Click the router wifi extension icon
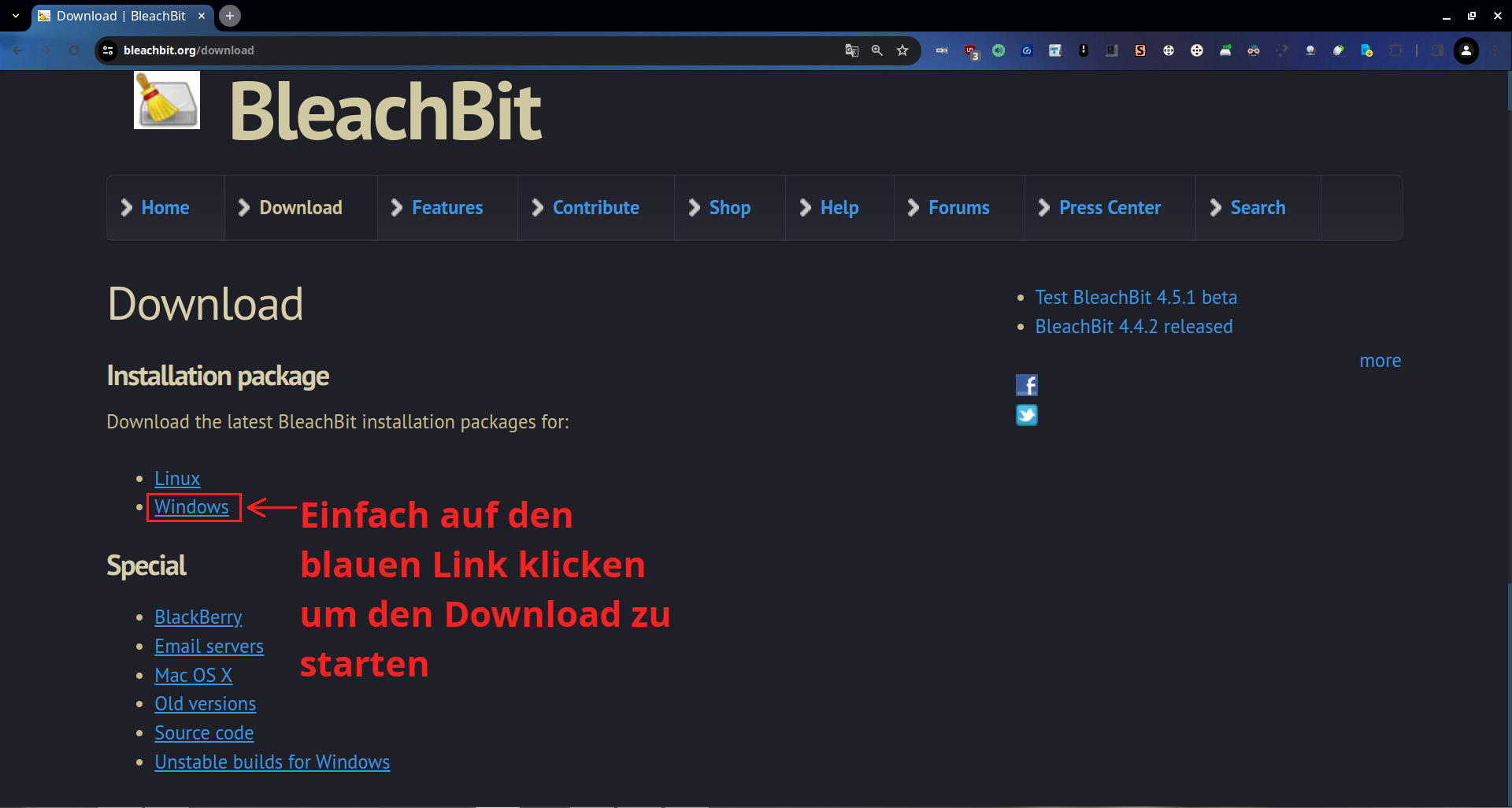This screenshot has height=808, width=1512. (x=1225, y=50)
